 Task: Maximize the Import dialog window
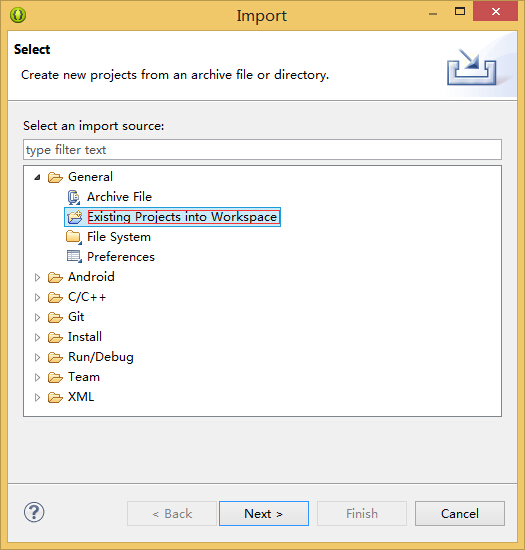460,12
